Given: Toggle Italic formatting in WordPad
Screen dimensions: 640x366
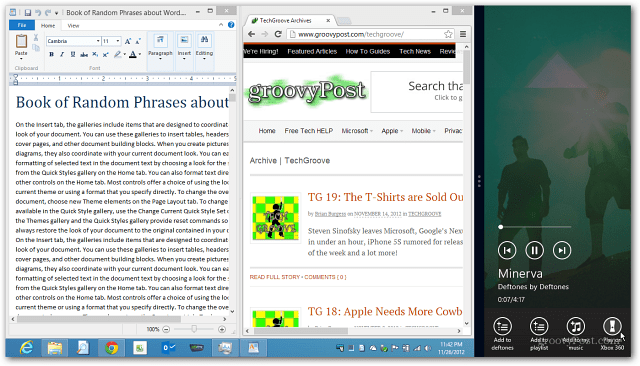Looking at the screenshot, I should coord(62,54).
